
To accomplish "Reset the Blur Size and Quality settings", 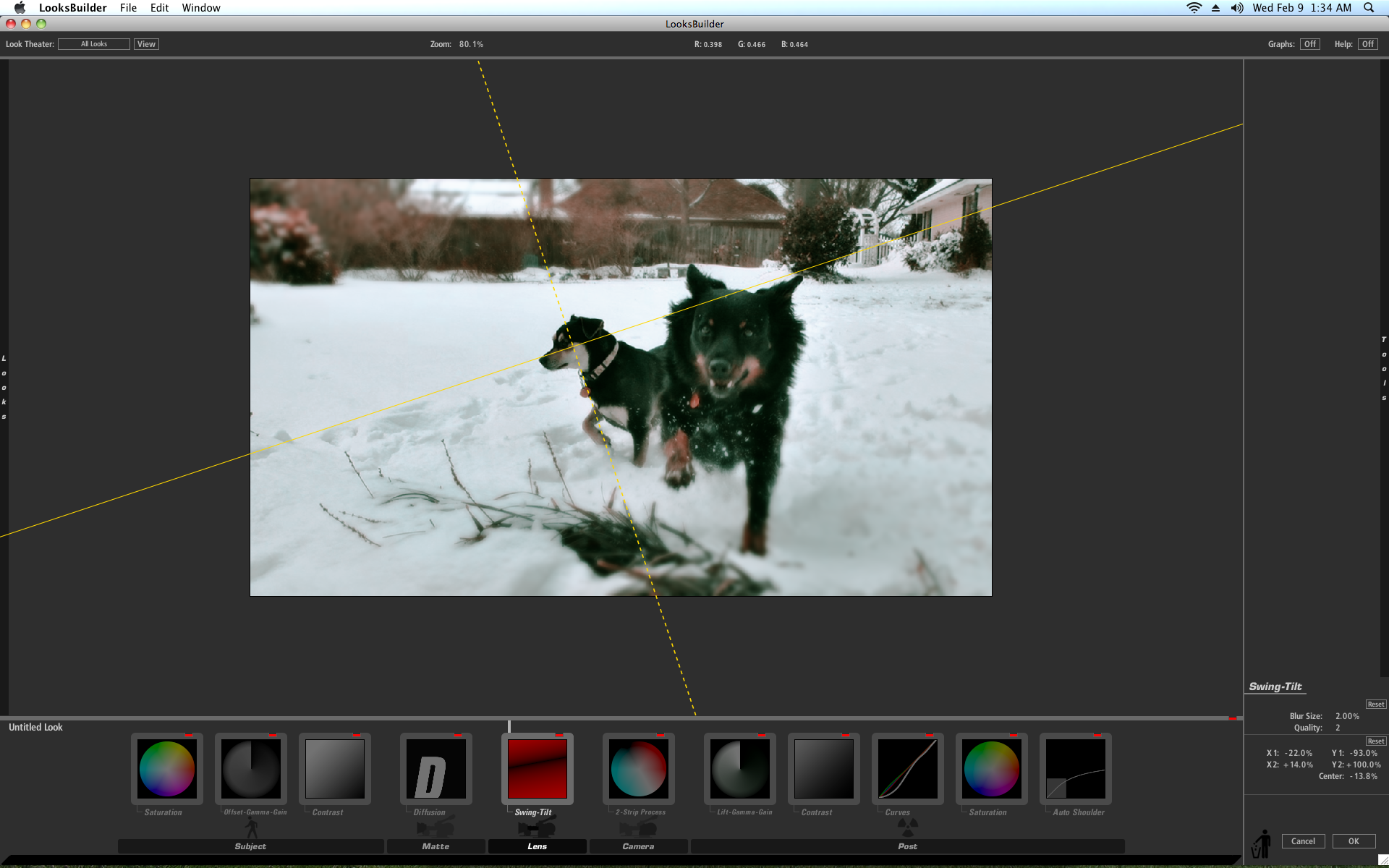I will [x=1375, y=705].
